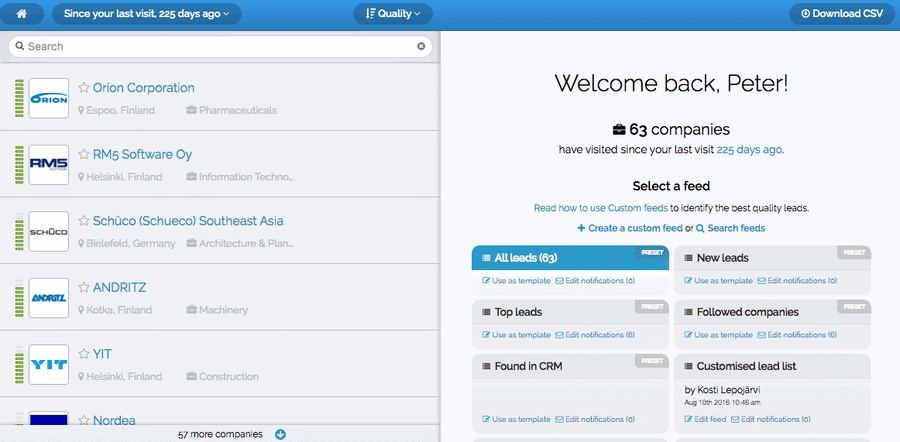Star Schüco Southeast Asia company
The height and width of the screenshot is (442, 900).
tap(84, 221)
